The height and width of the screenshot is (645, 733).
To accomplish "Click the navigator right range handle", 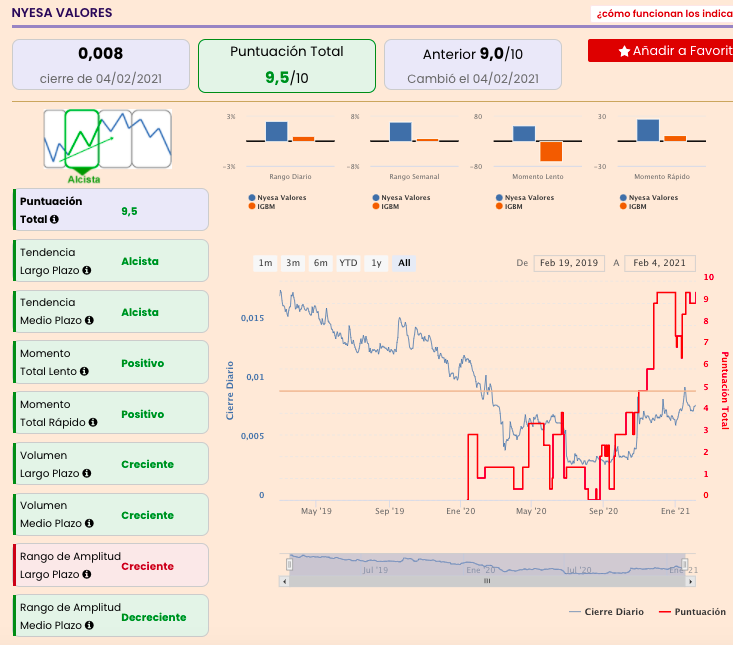I will click(684, 565).
